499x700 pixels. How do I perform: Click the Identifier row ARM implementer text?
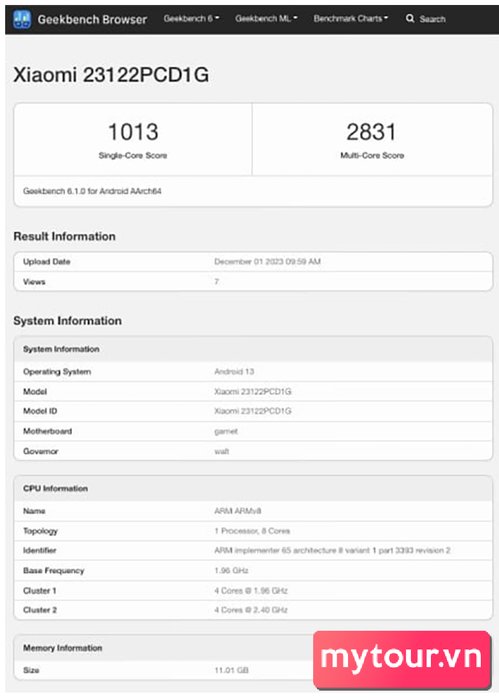pyautogui.click(x=332, y=550)
